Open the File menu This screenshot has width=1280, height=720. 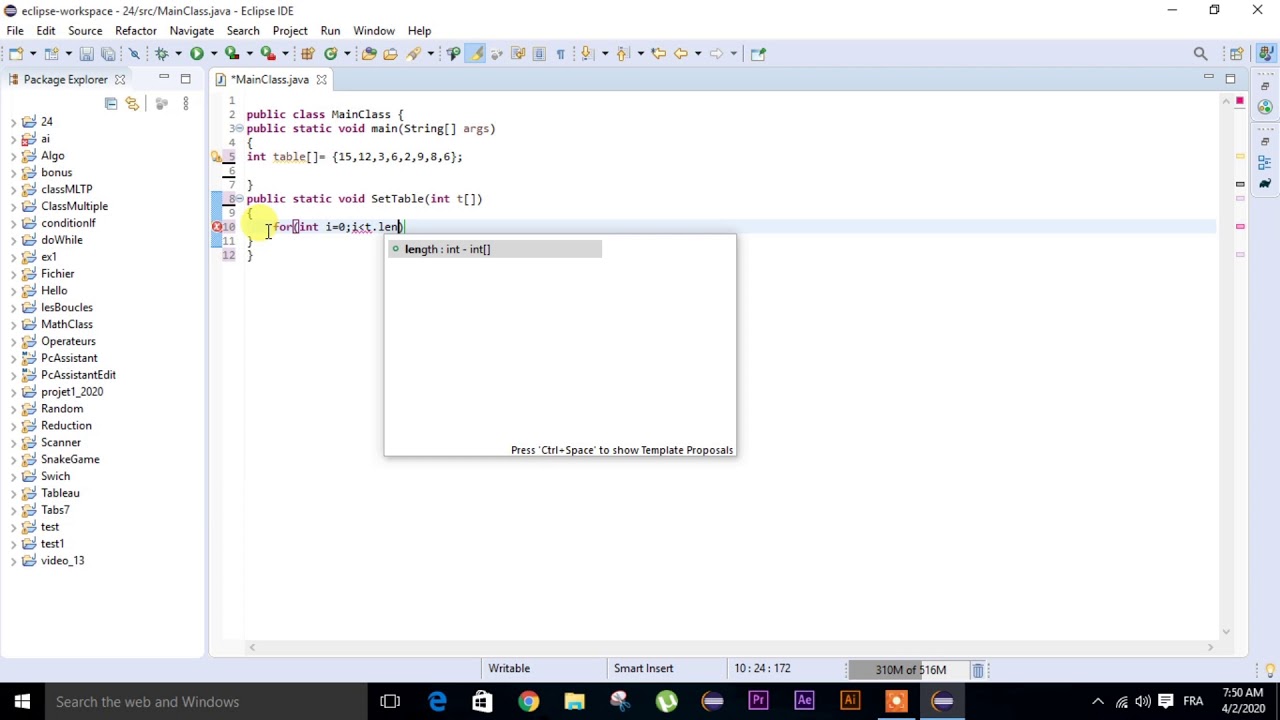tap(15, 31)
